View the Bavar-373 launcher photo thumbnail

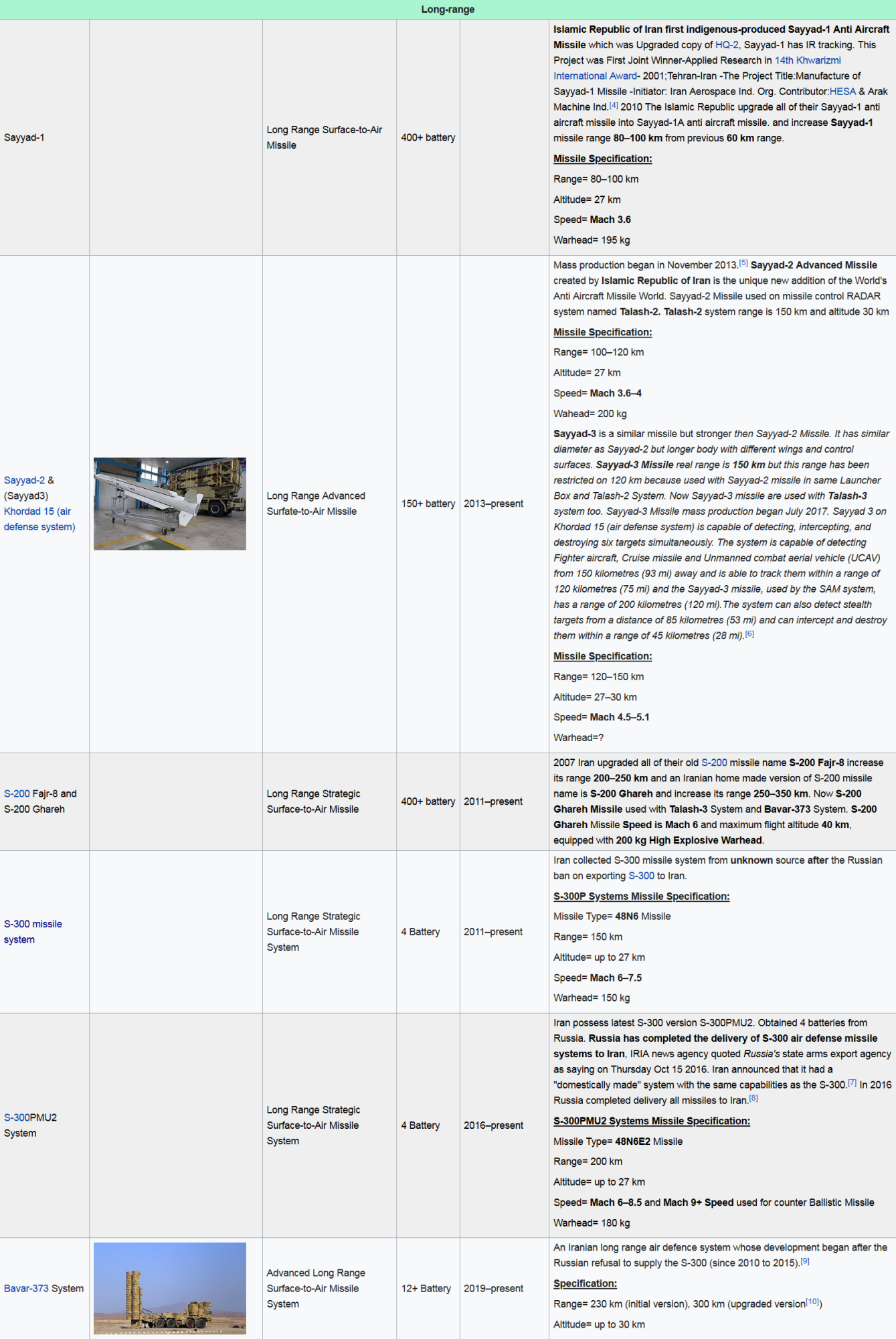tap(170, 1289)
